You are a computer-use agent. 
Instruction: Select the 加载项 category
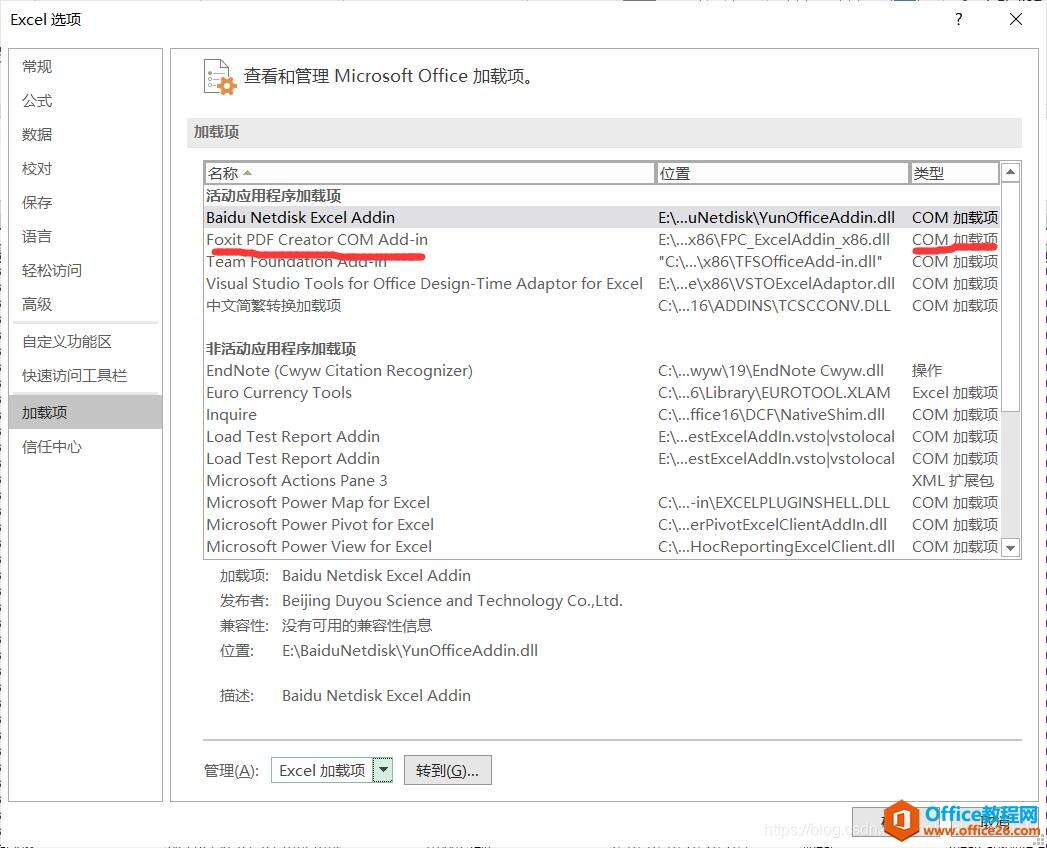click(86, 412)
